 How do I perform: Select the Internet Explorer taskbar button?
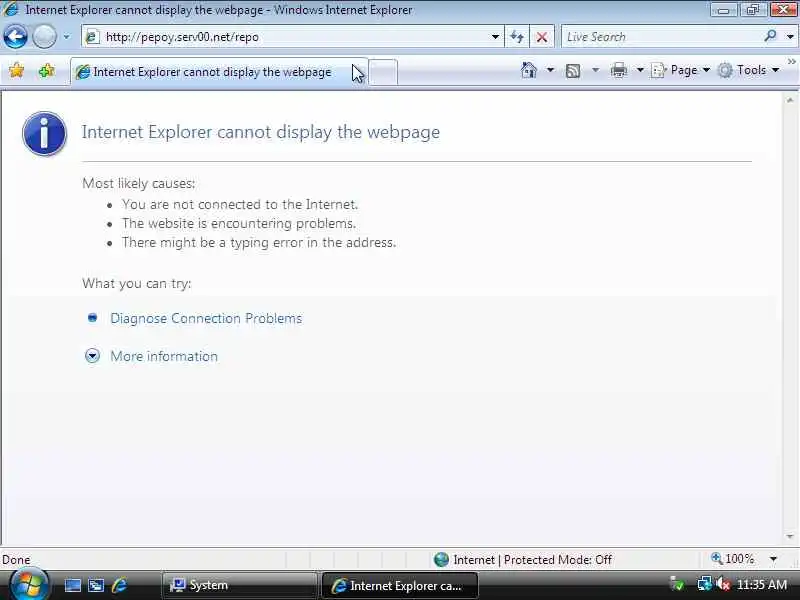(x=400, y=585)
